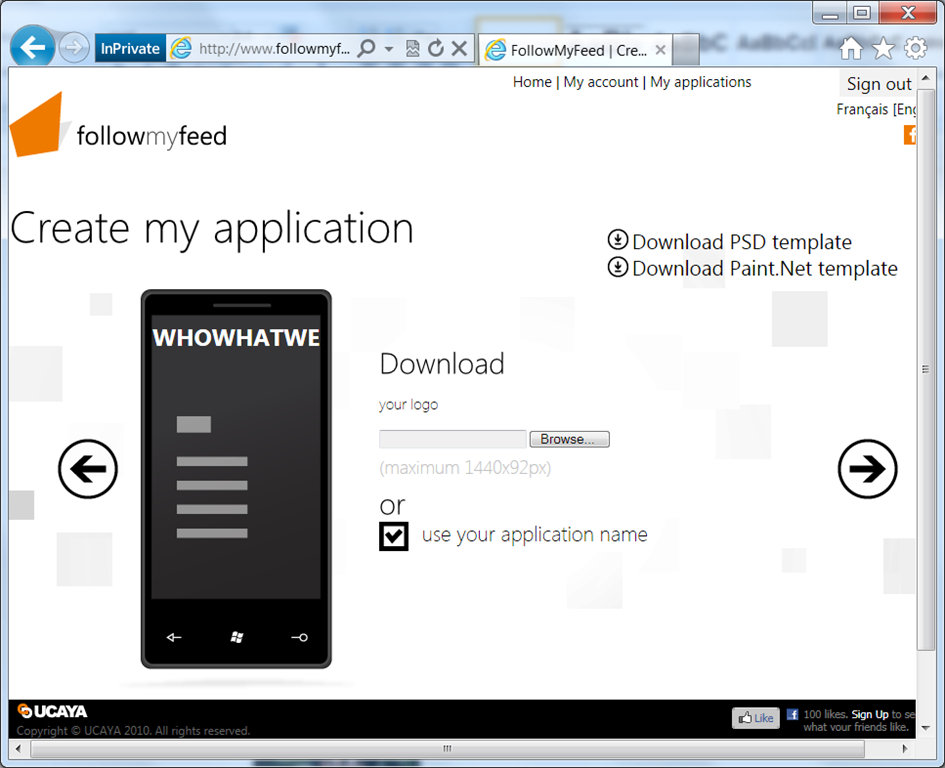The width and height of the screenshot is (945, 768).
Task: Go to next step with right arrow
Action: (867, 469)
